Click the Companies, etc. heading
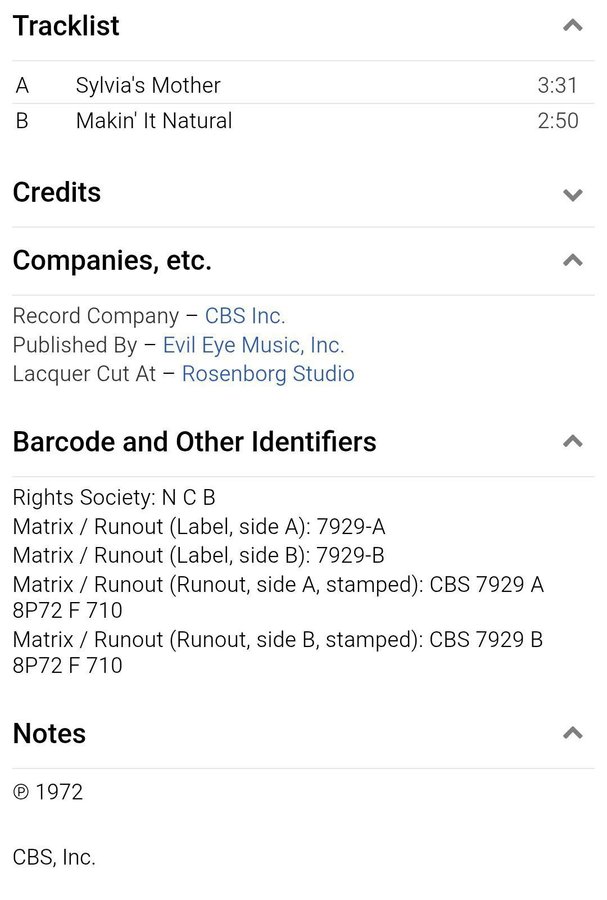The width and height of the screenshot is (607, 900). click(x=112, y=261)
